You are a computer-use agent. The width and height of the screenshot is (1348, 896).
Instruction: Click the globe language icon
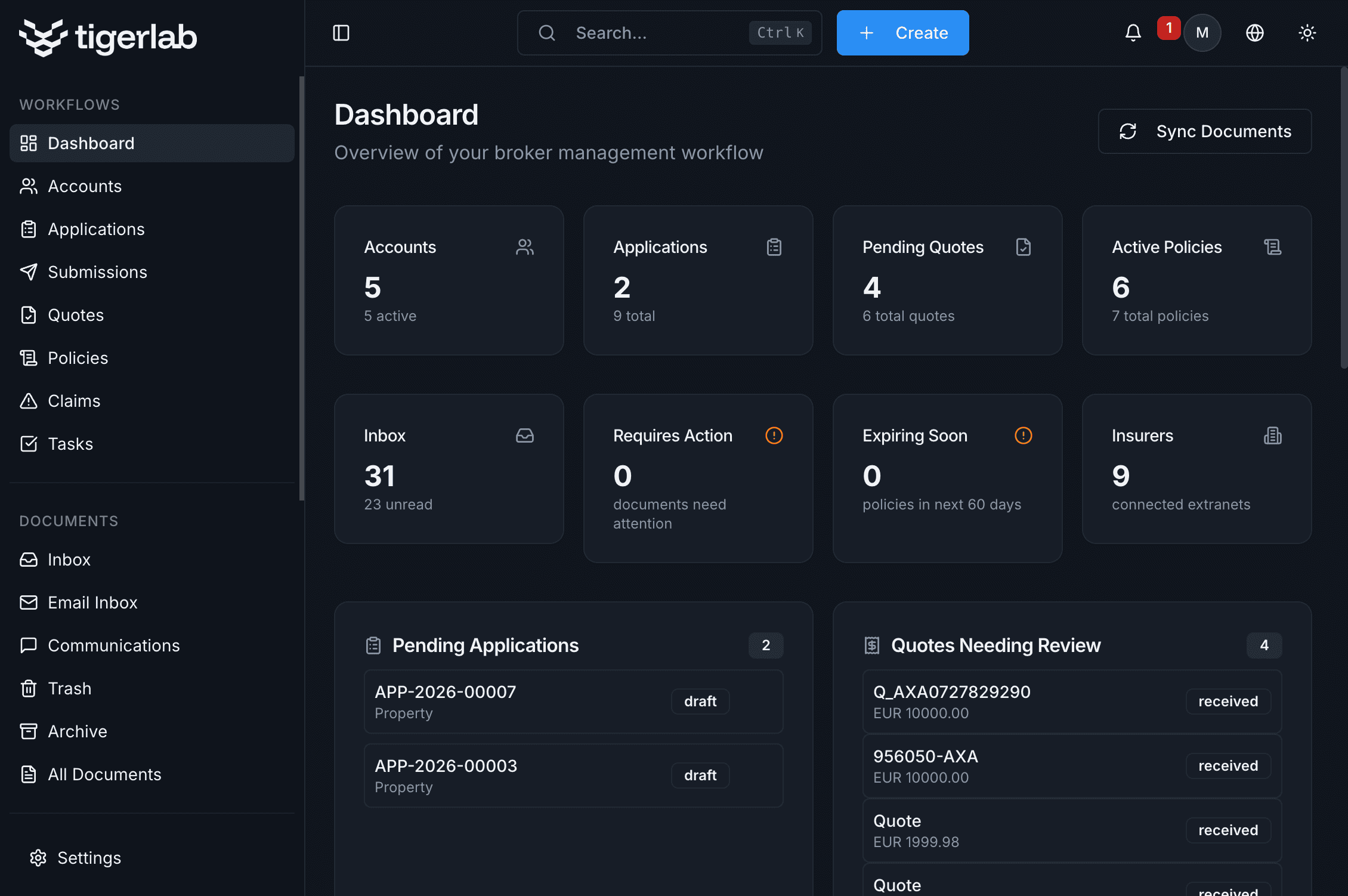pos(1255,33)
